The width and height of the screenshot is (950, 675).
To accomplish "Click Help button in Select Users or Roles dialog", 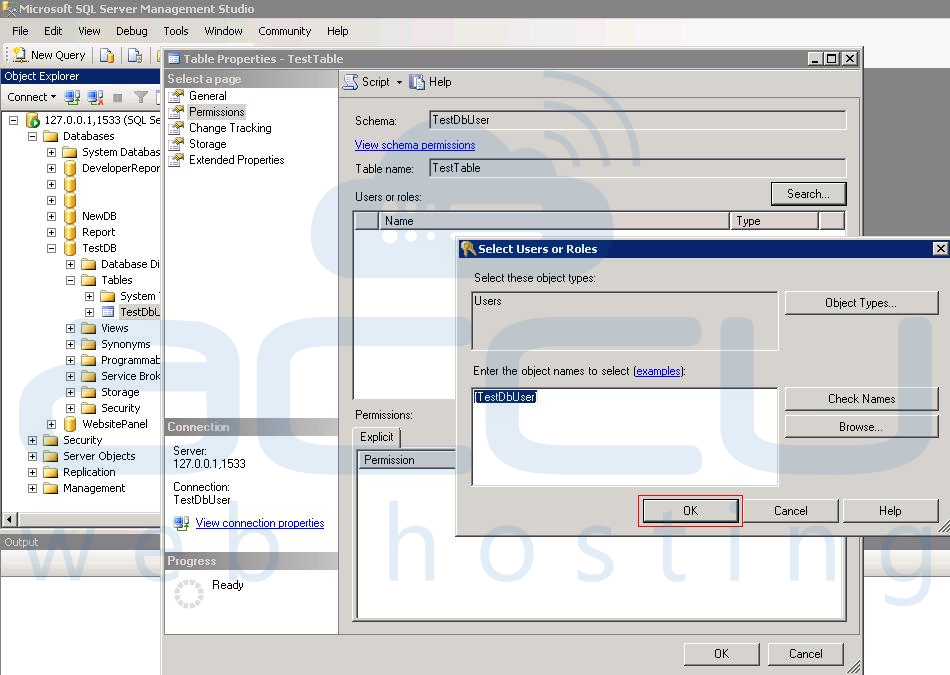I will [x=890, y=511].
